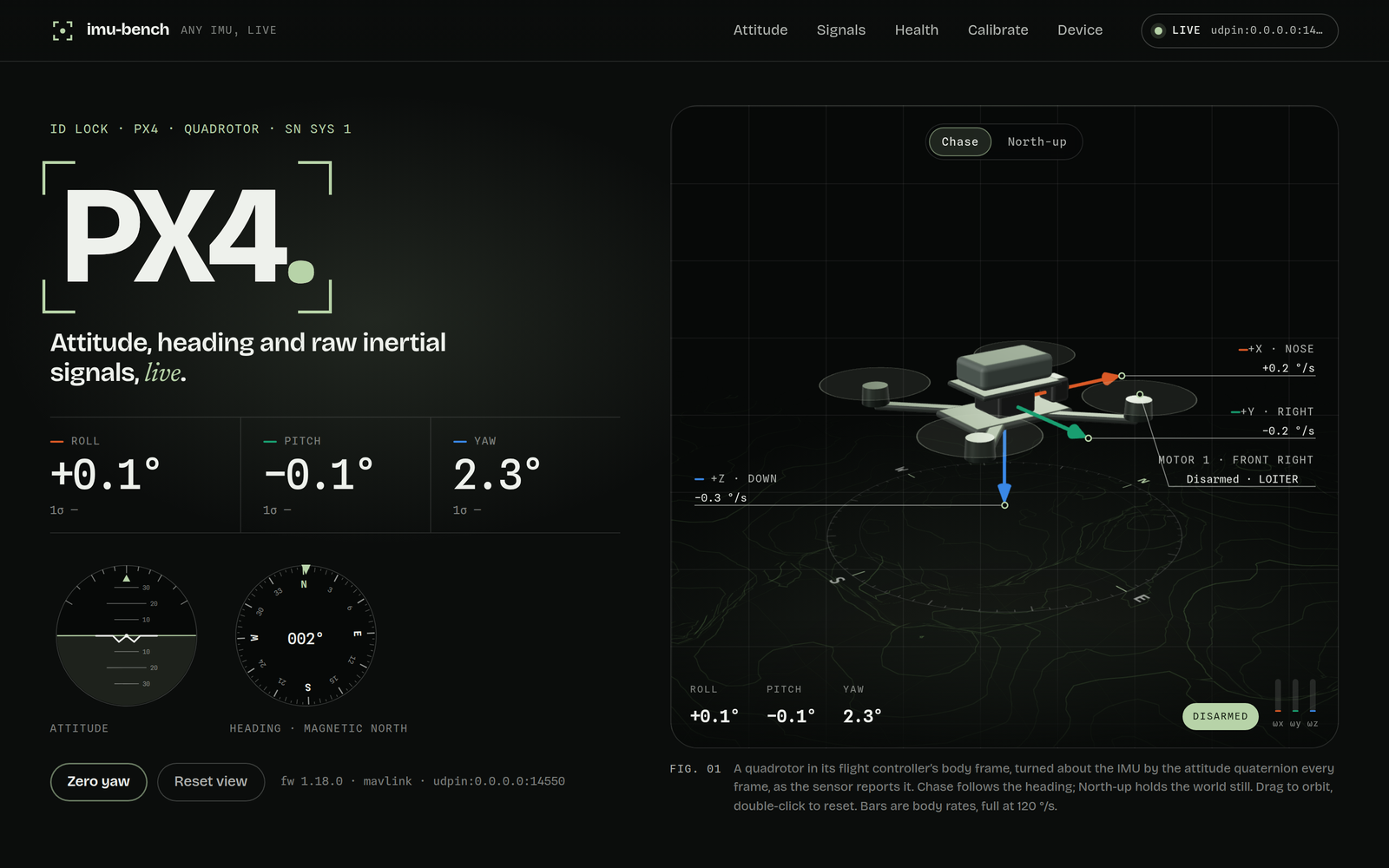Click the attitude horizon indicator gauge
1389x868 pixels.
(127, 636)
